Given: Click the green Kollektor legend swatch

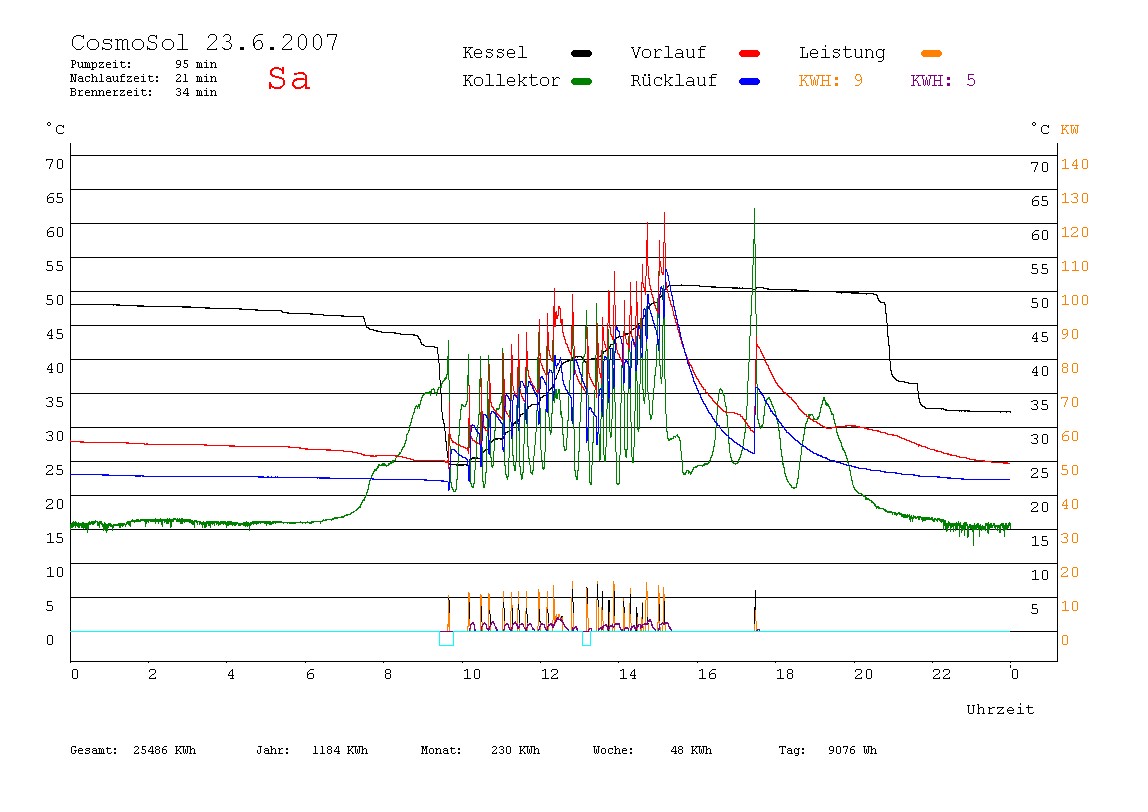Looking at the screenshot, I should pos(581,81).
